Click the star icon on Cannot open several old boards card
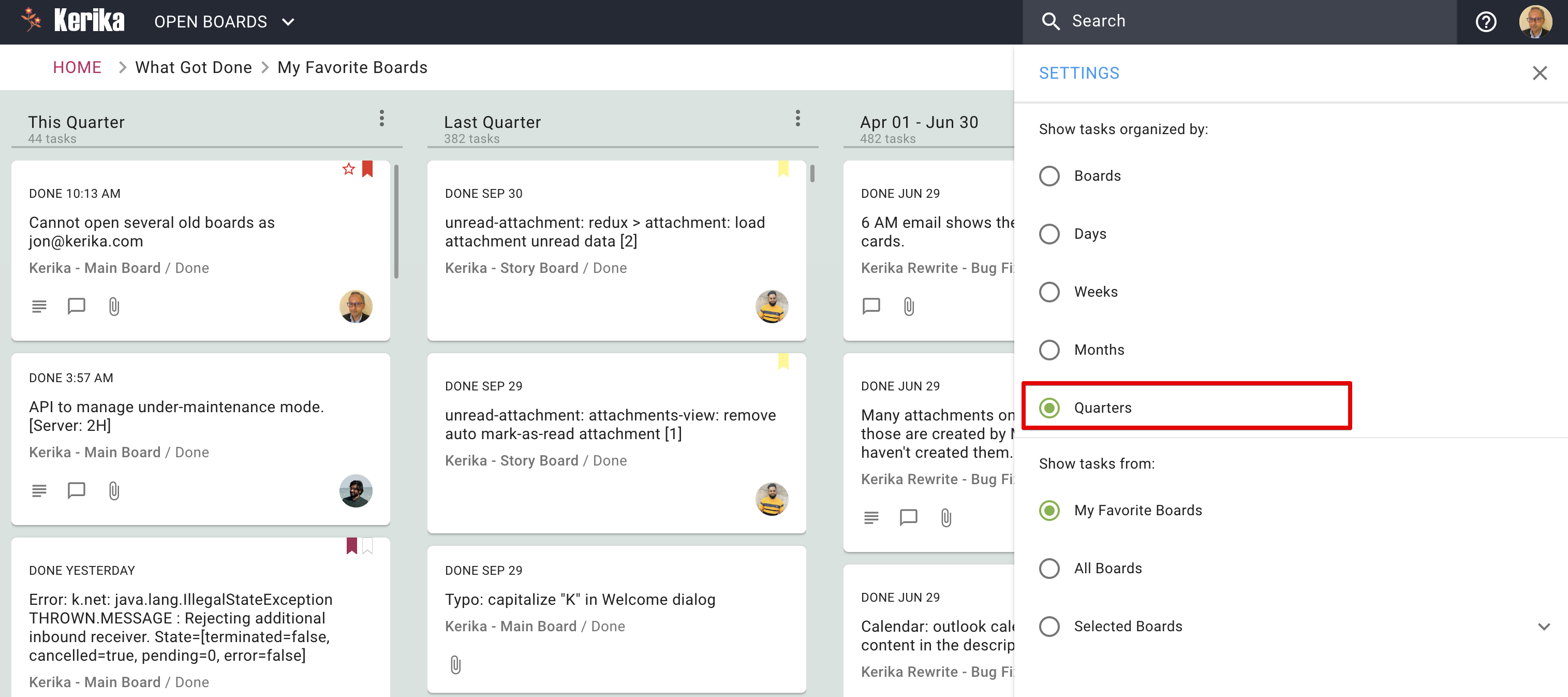1568x697 pixels. pyautogui.click(x=348, y=169)
